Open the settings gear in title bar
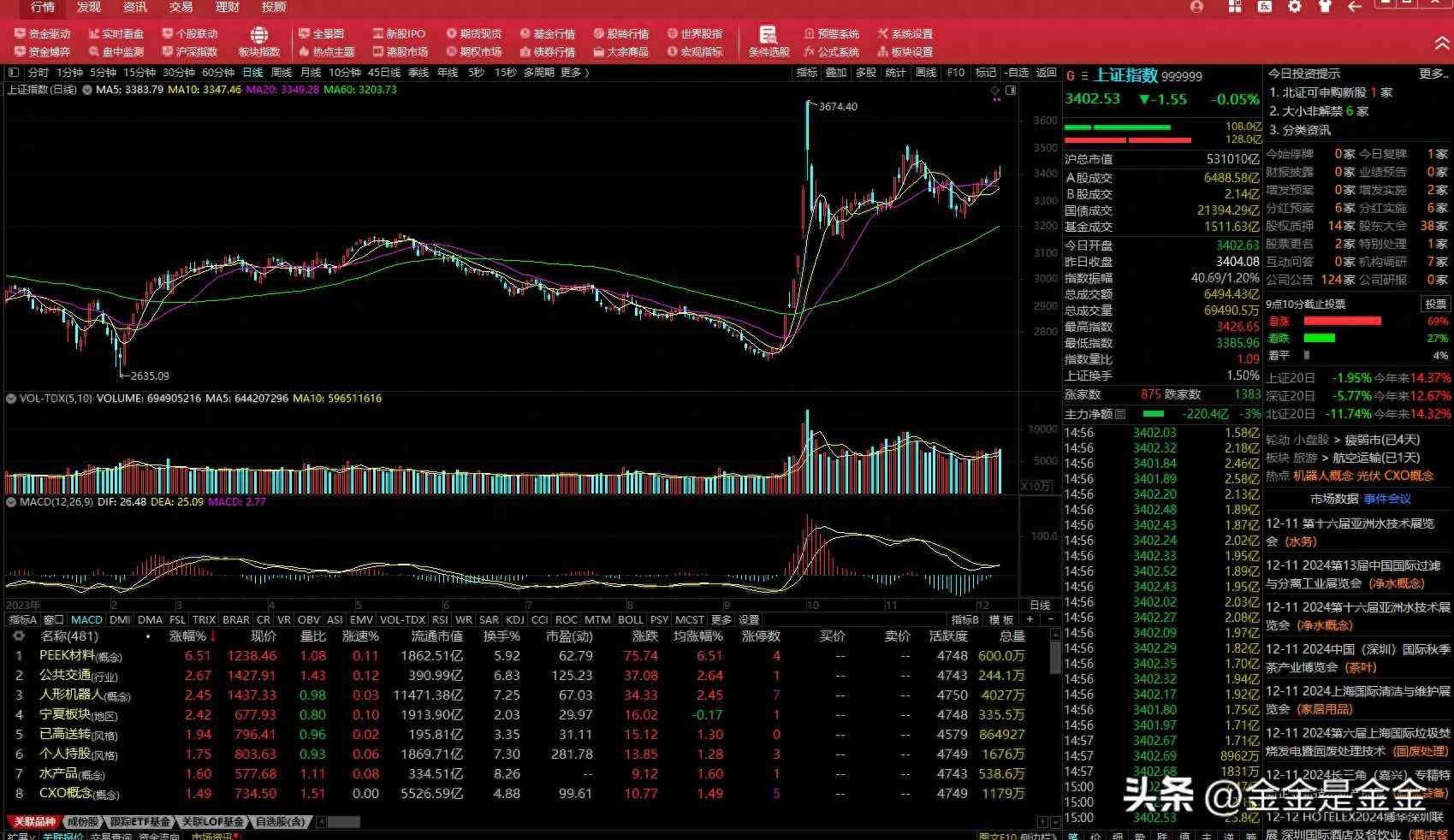1454x840 pixels. click(x=1295, y=7)
